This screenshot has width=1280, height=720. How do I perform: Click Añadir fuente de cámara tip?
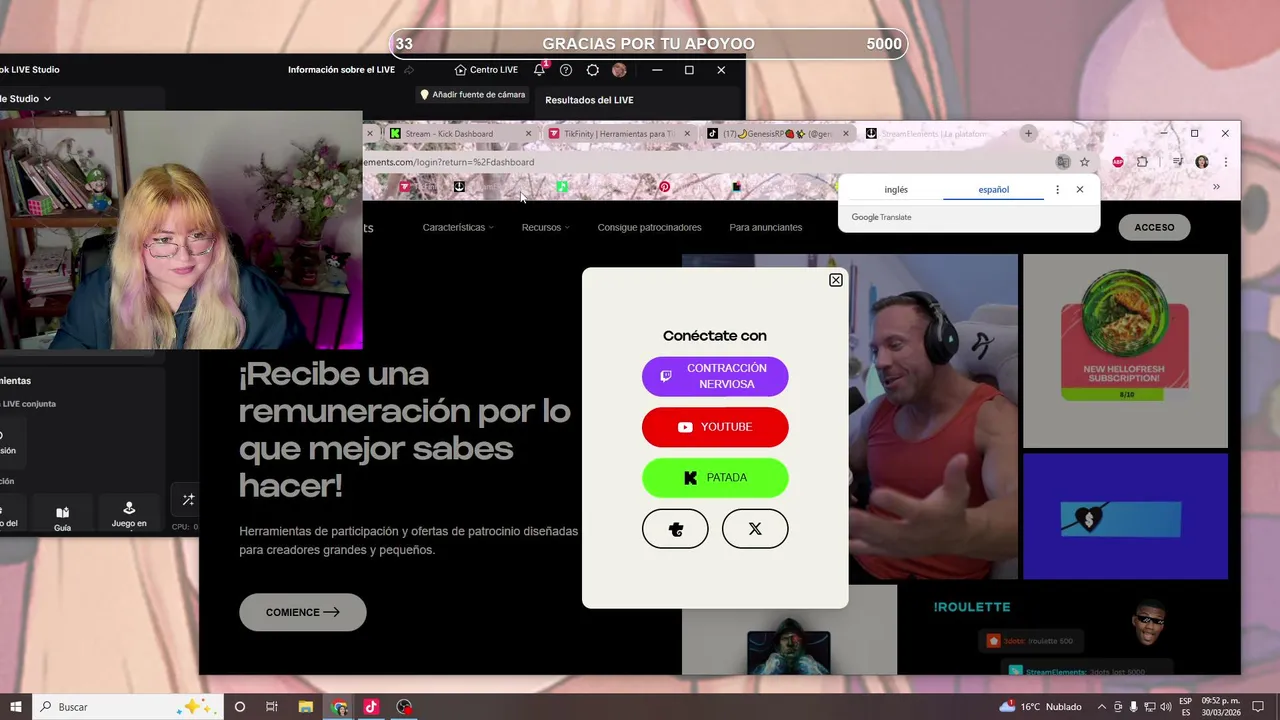click(x=472, y=95)
